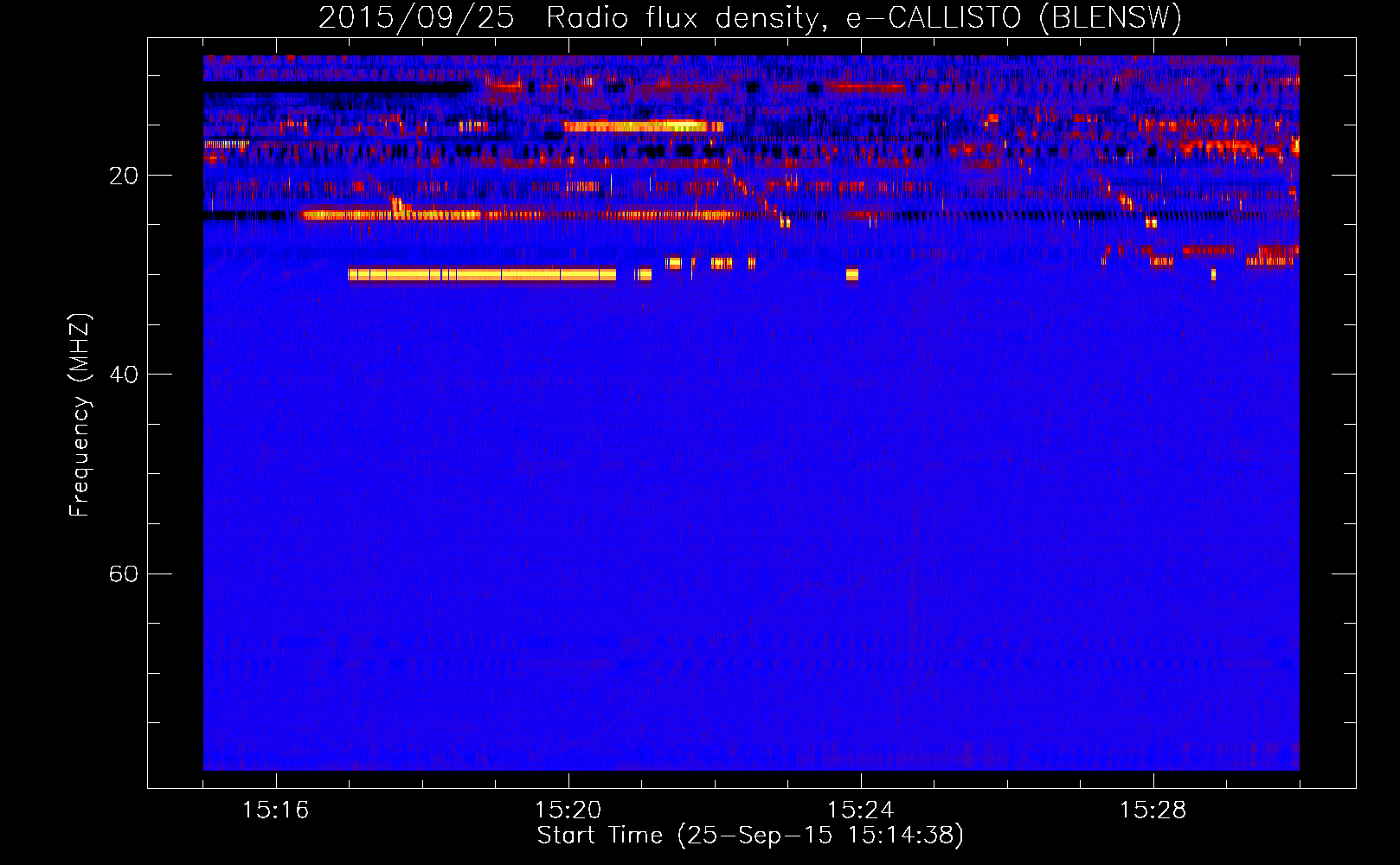
Task: Click the 15:24 time tick label
Action: (861, 811)
